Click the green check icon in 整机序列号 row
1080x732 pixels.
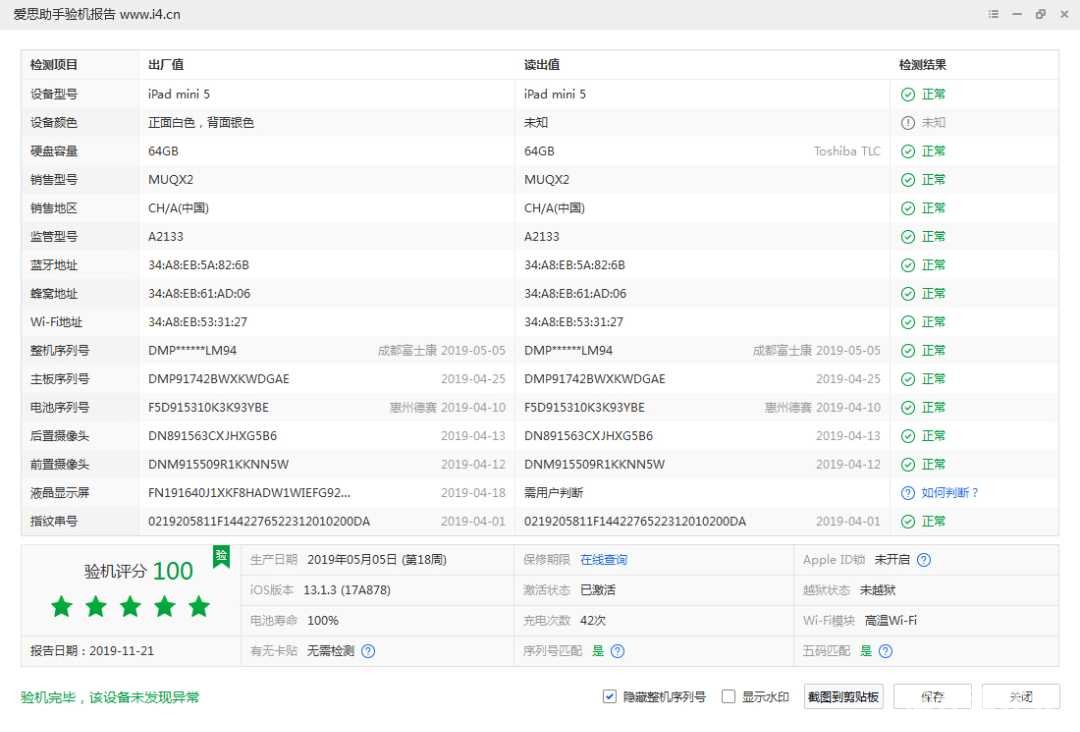point(908,351)
